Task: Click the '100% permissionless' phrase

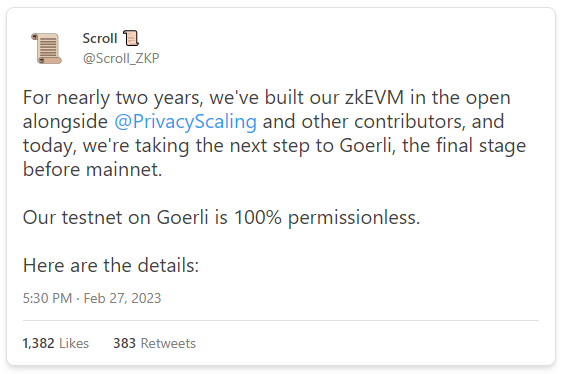Action: [327, 218]
